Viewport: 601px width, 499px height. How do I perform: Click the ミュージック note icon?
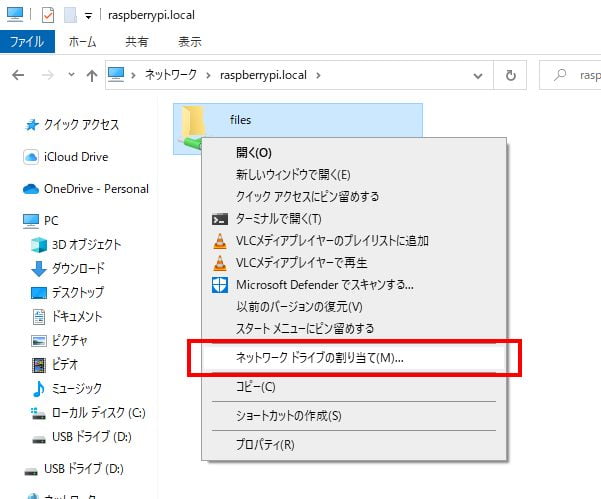39,389
